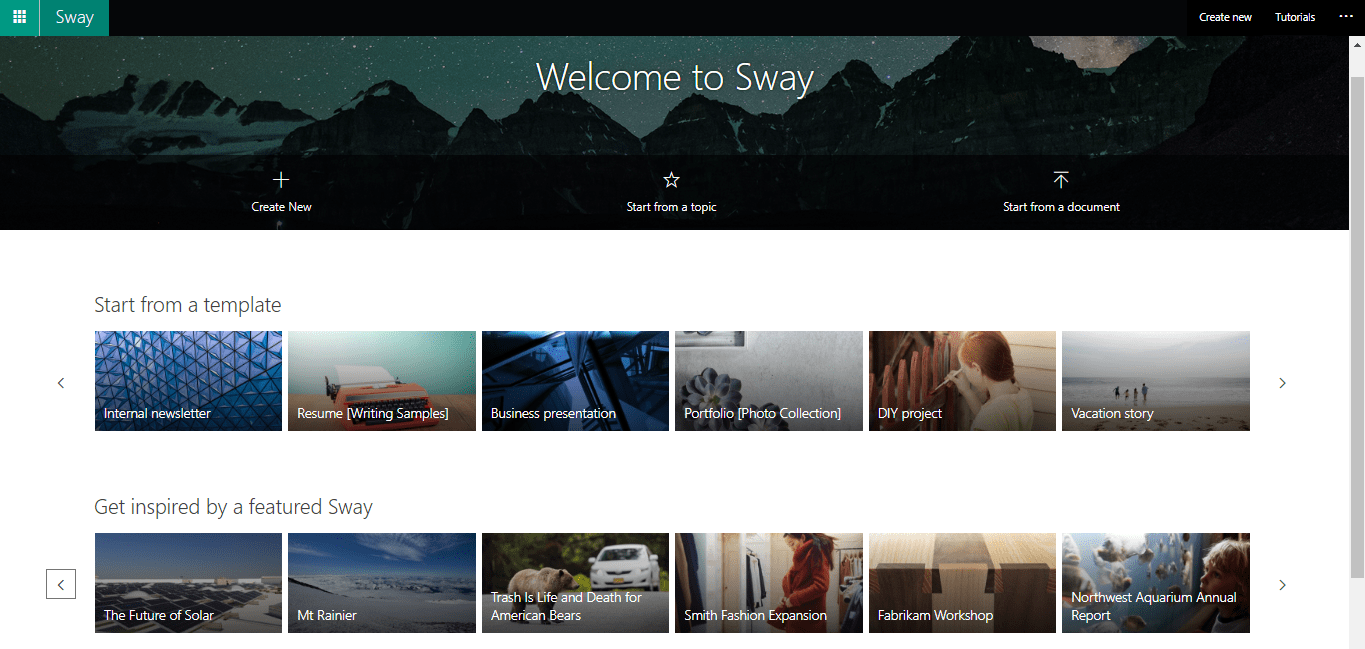Show previous featured Sways with left arrow
1365x649 pixels.
pos(61,584)
